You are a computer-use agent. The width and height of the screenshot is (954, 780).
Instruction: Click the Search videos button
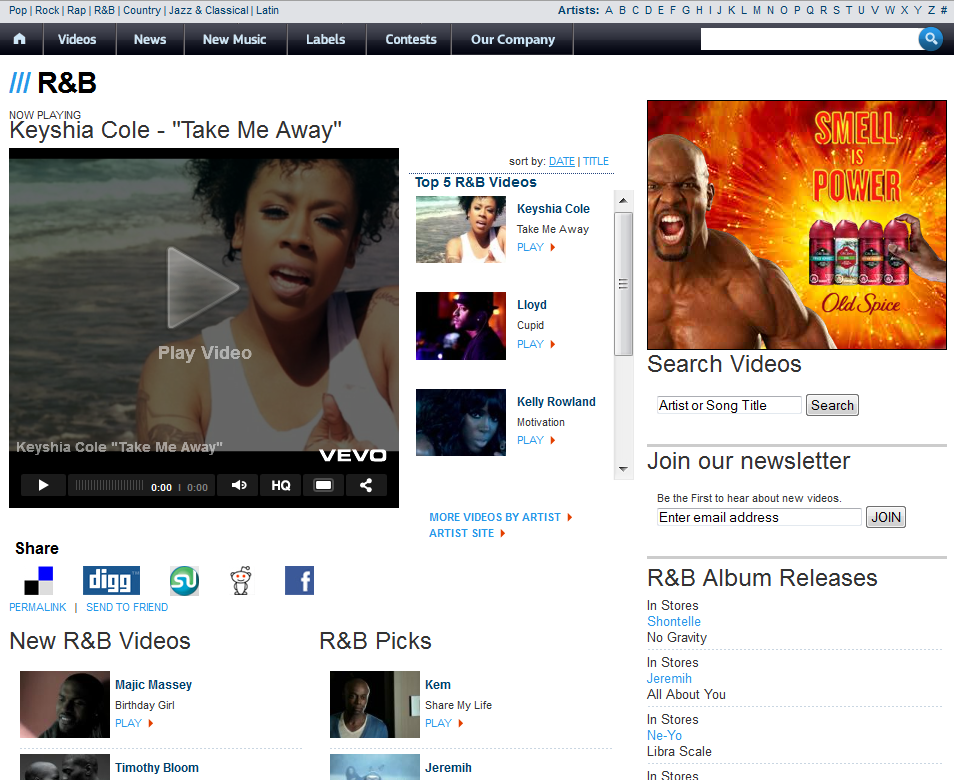(x=832, y=405)
